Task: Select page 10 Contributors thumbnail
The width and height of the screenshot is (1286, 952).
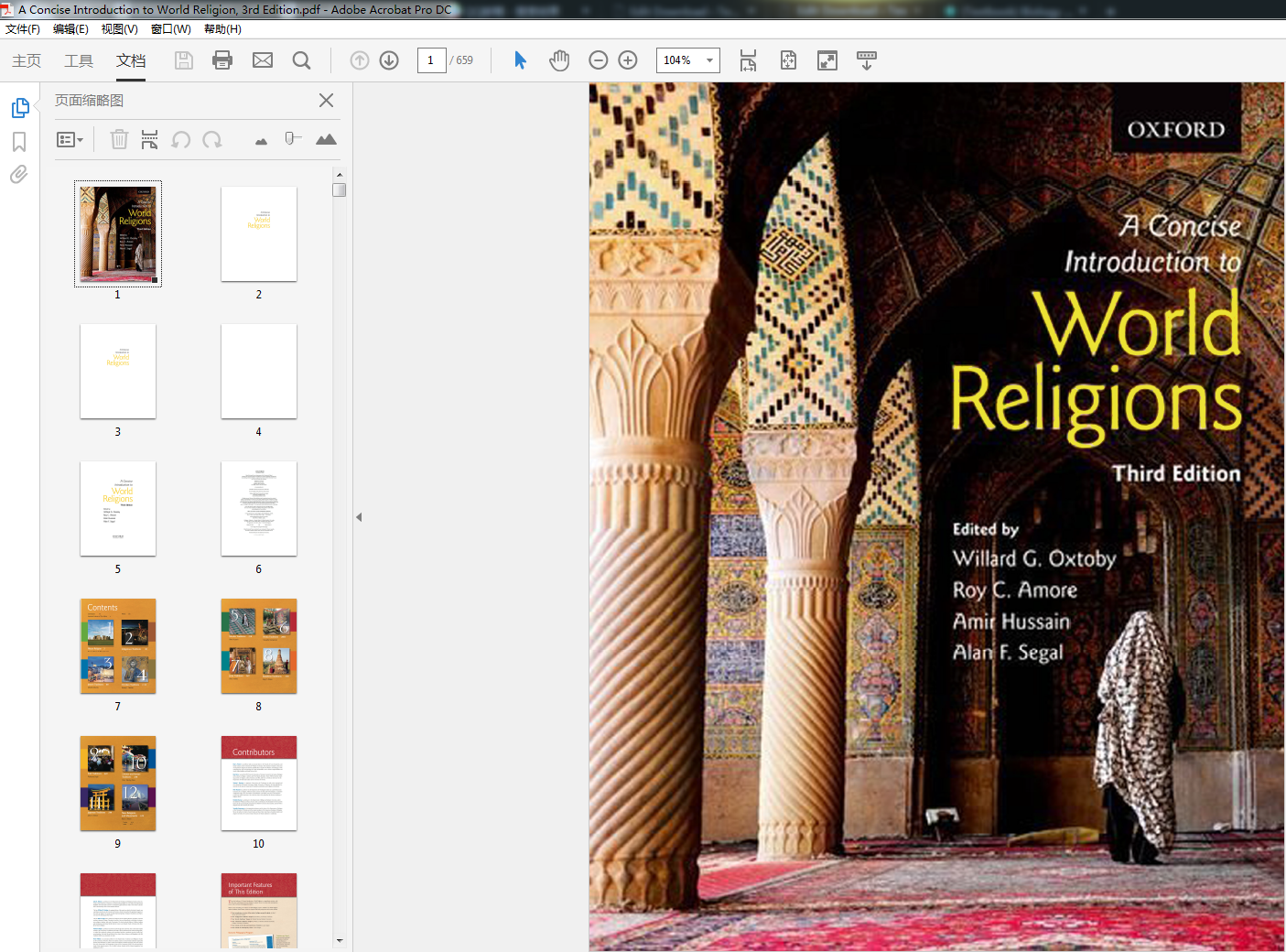Action: tap(259, 783)
